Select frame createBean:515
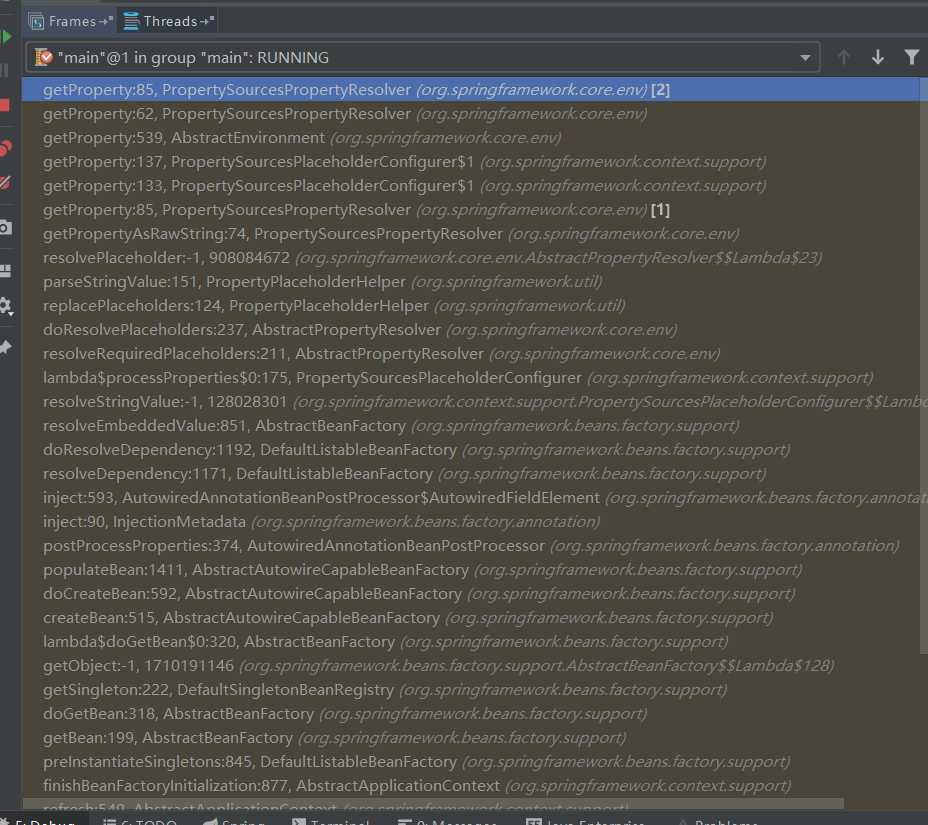Image resolution: width=928 pixels, height=825 pixels. click(x=471, y=618)
